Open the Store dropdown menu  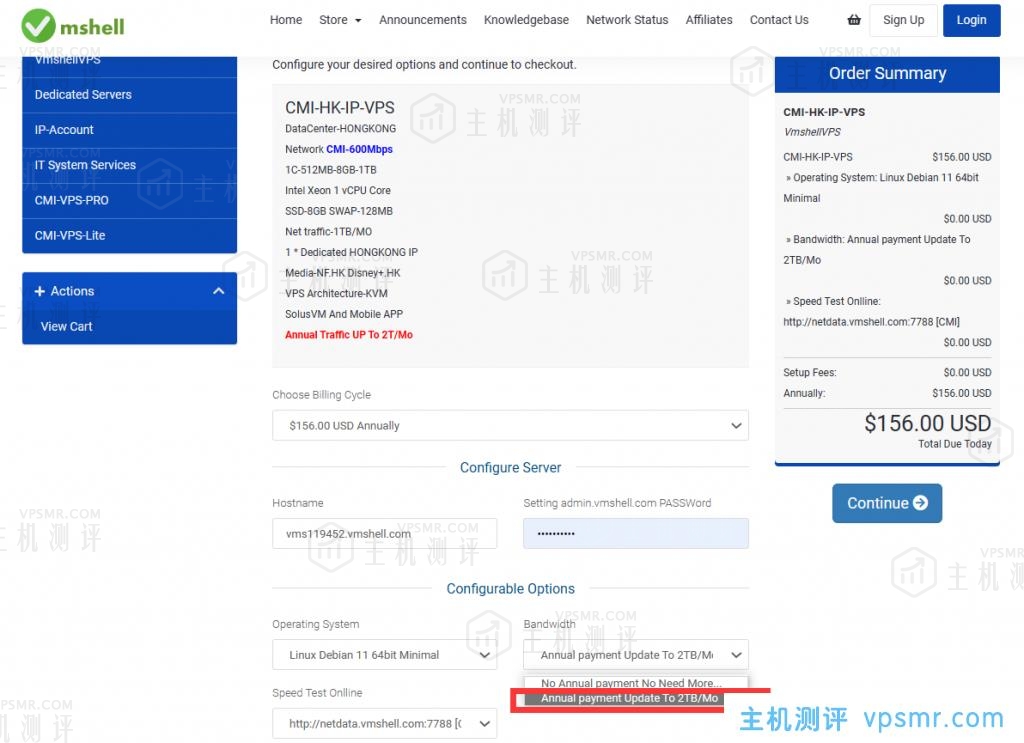[x=340, y=20]
